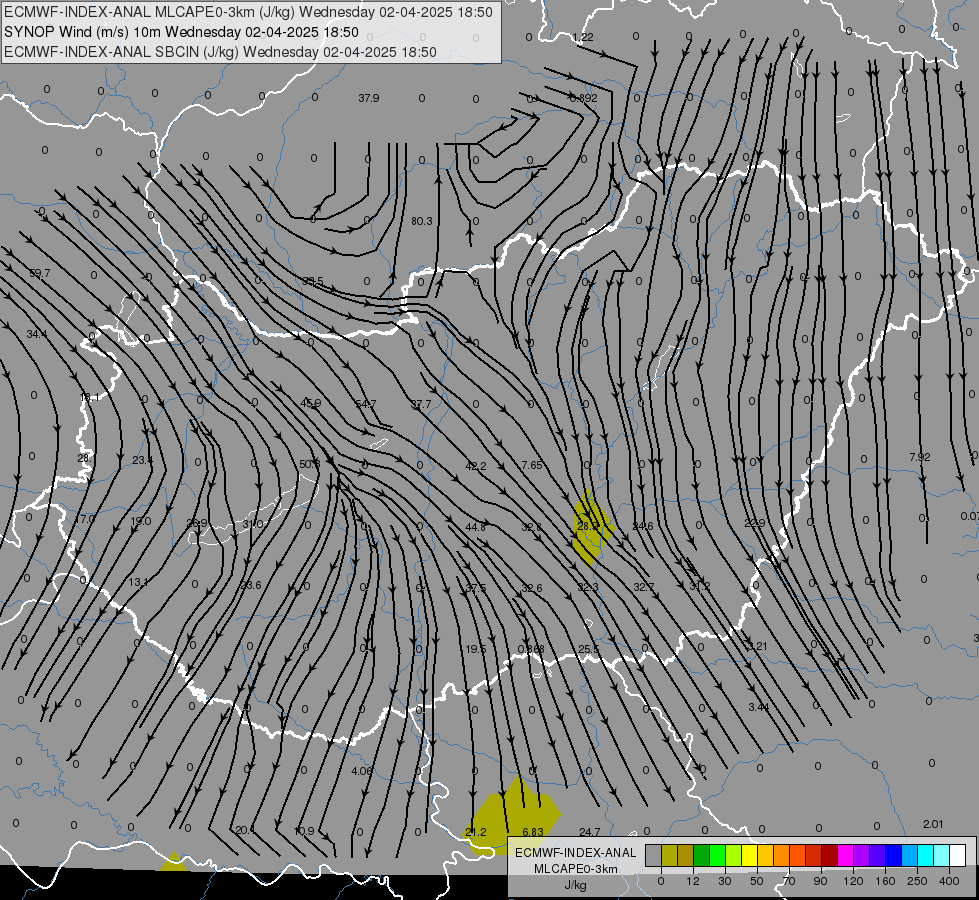Click the legend scale value 120
This screenshot has width=979, height=900.
click(853, 881)
